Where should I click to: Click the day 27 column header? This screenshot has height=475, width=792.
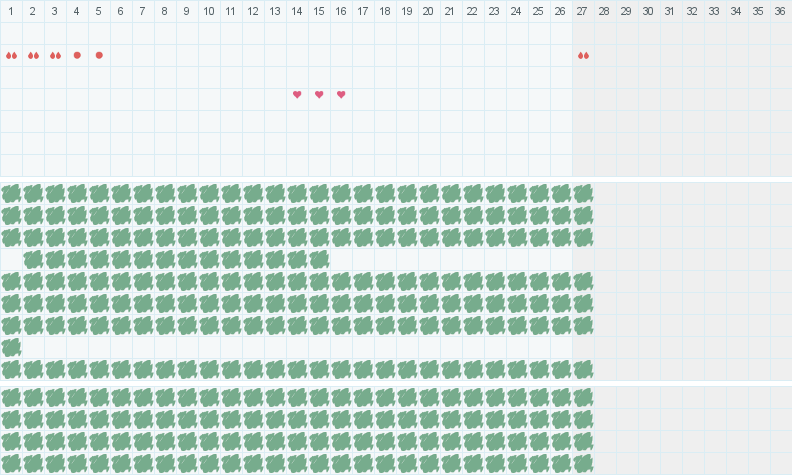coord(582,11)
